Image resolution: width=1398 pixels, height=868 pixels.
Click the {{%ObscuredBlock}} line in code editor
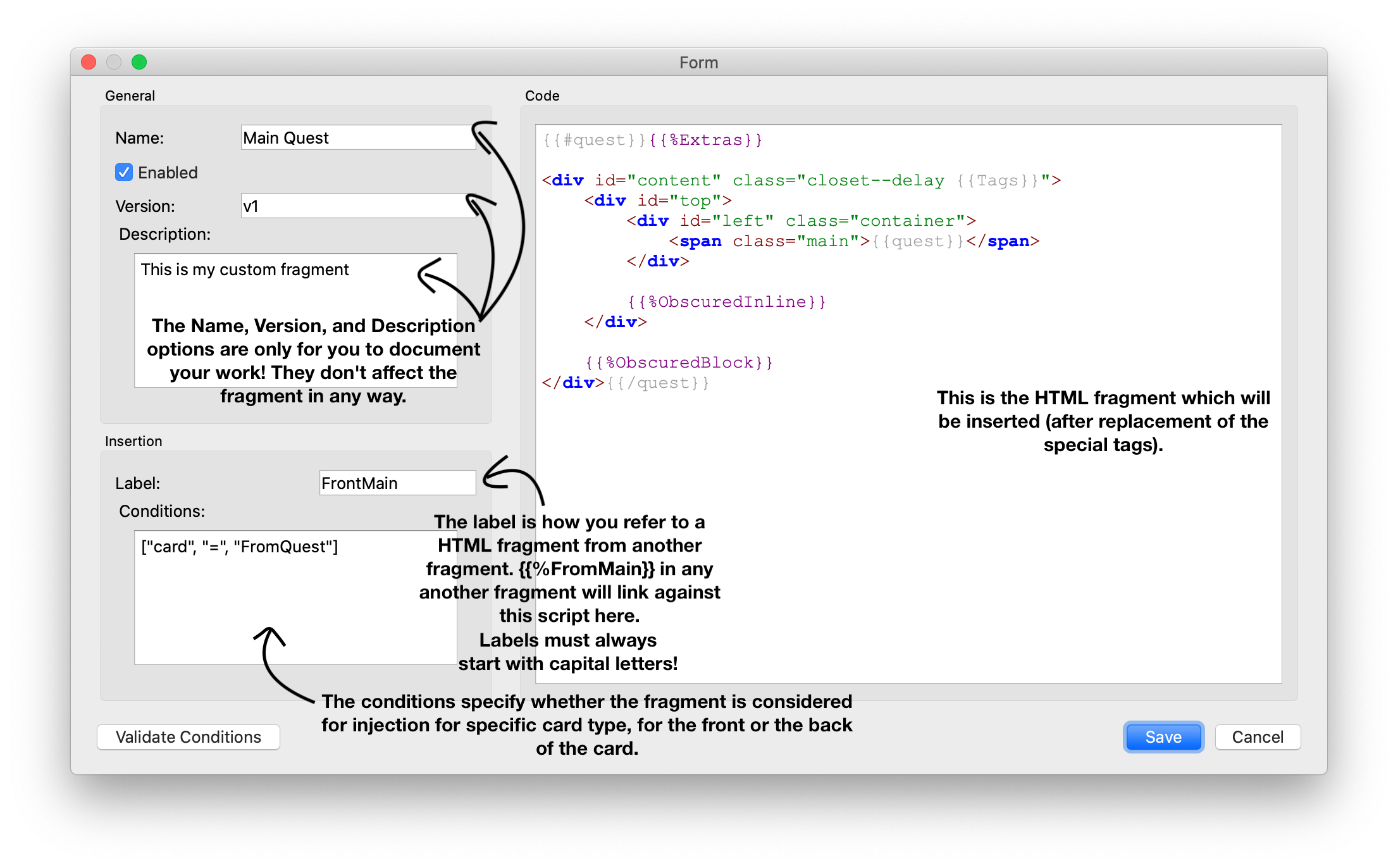click(678, 363)
